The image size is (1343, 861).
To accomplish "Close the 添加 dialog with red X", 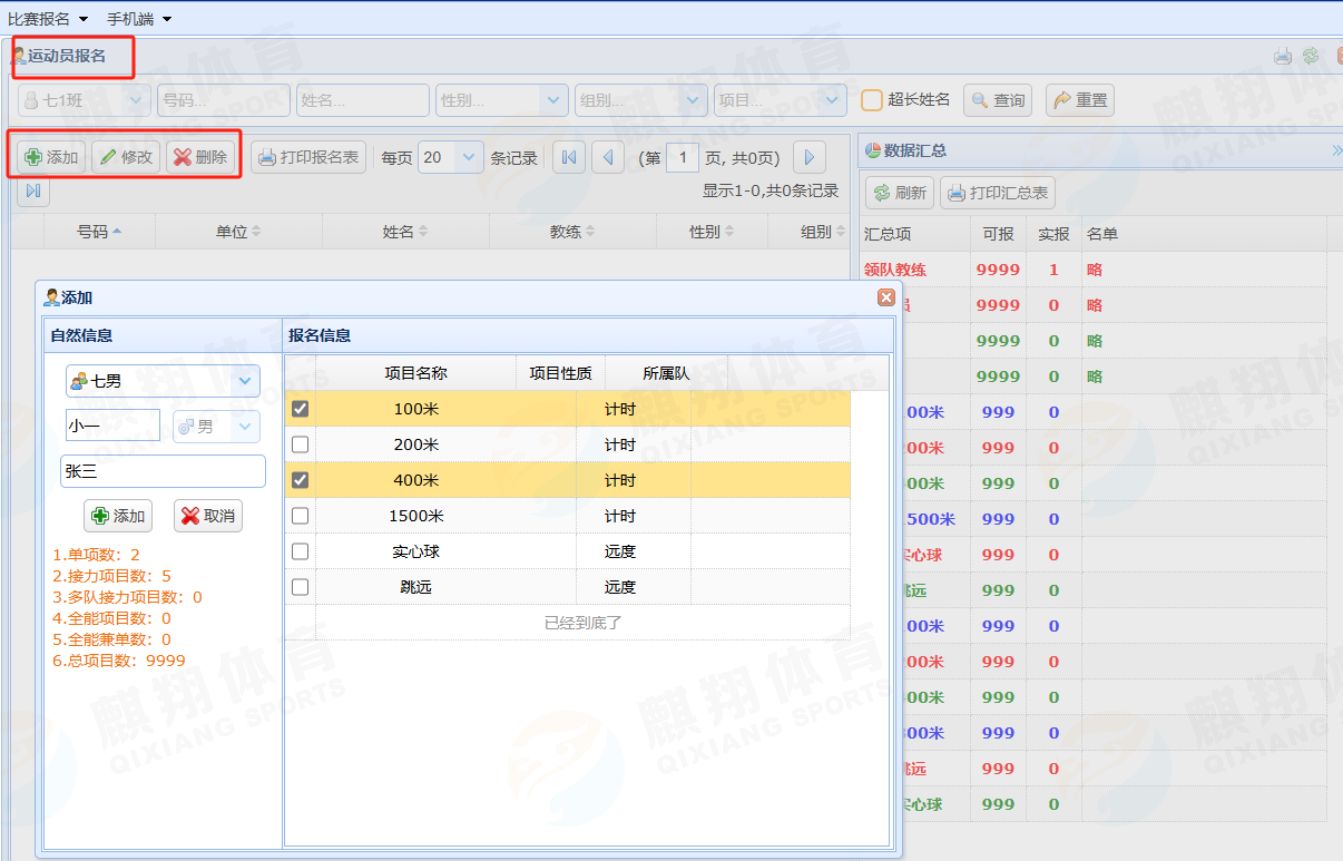I will pos(885,297).
